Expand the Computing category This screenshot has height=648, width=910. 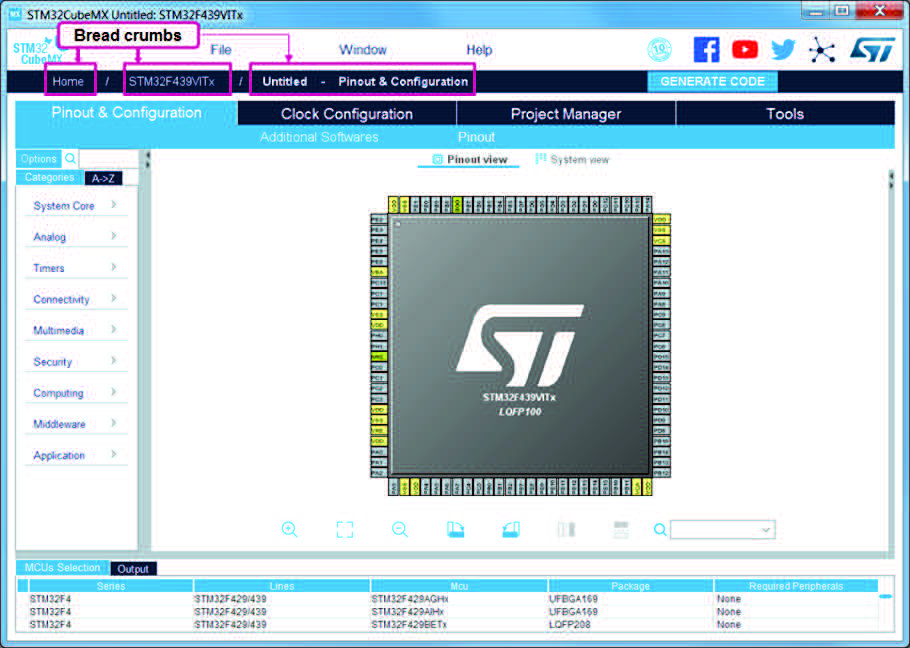[x=75, y=393]
